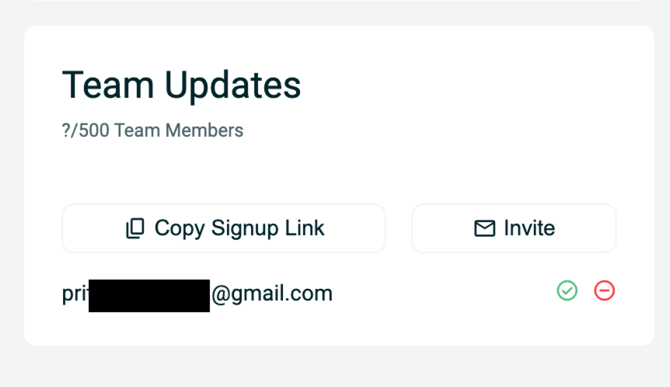Click the "pri" start of the email address
Image resolution: width=670 pixels, height=387 pixels.
coord(75,294)
